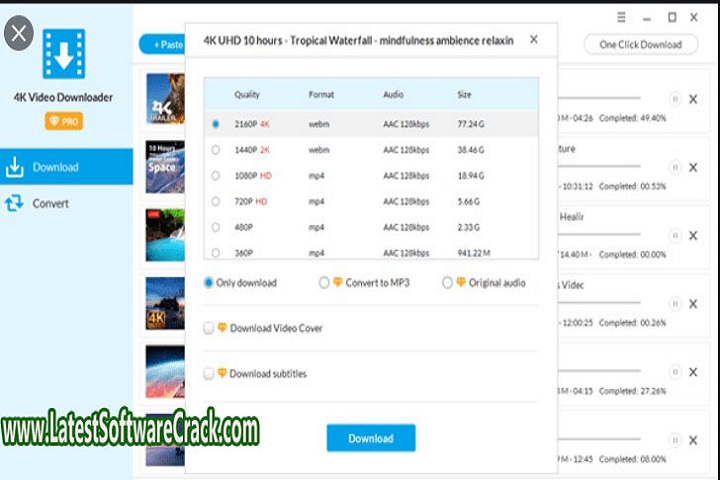This screenshot has height=480, width=720.
Task: Pause the download at 49.40% completed
Action: (675, 99)
